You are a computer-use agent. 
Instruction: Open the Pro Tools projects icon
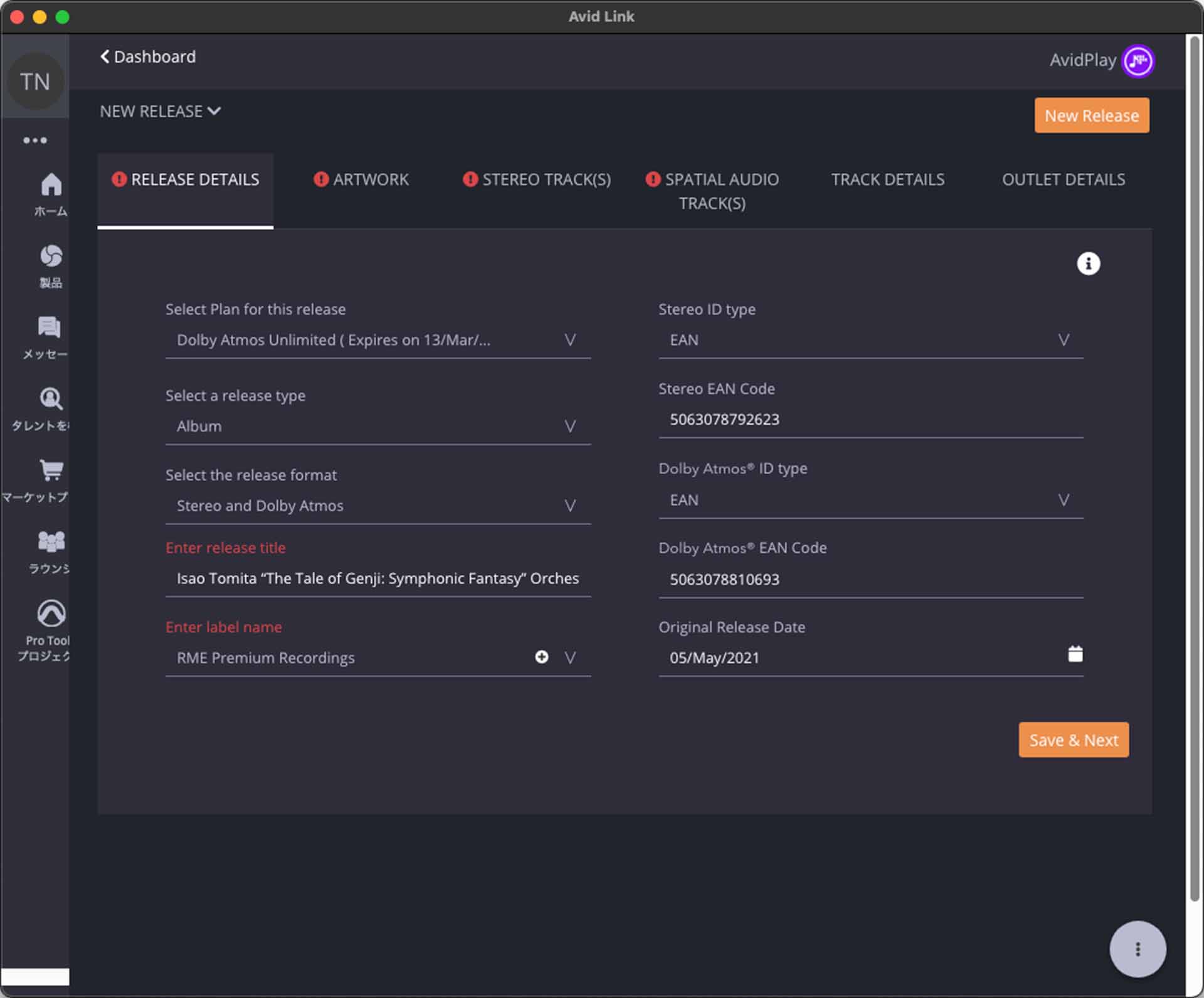tap(51, 613)
